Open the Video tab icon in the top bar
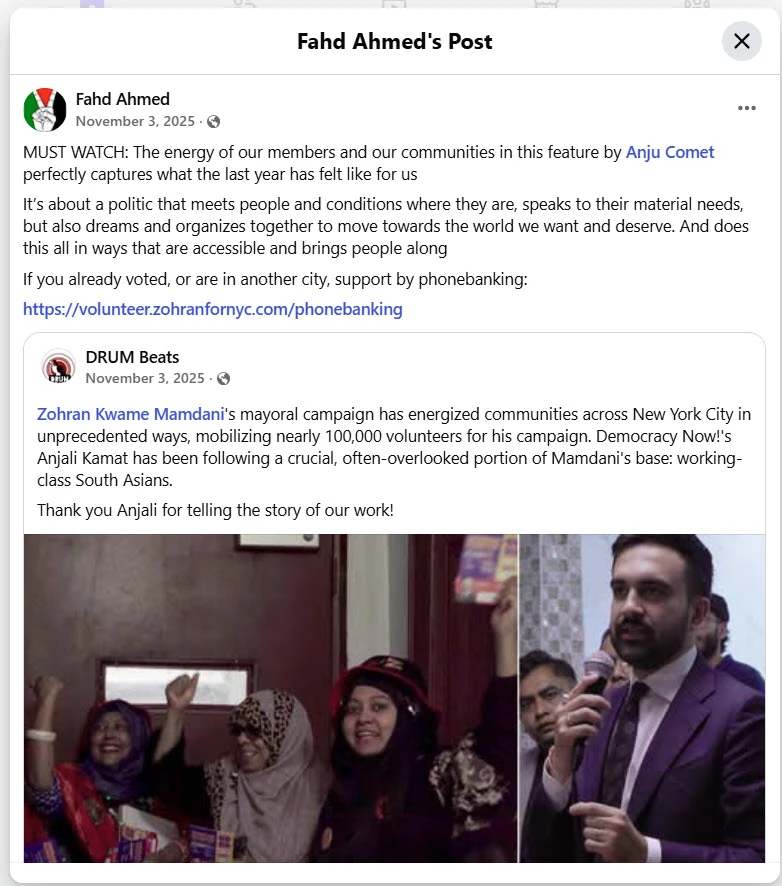The width and height of the screenshot is (782, 886). tap(394, 3)
